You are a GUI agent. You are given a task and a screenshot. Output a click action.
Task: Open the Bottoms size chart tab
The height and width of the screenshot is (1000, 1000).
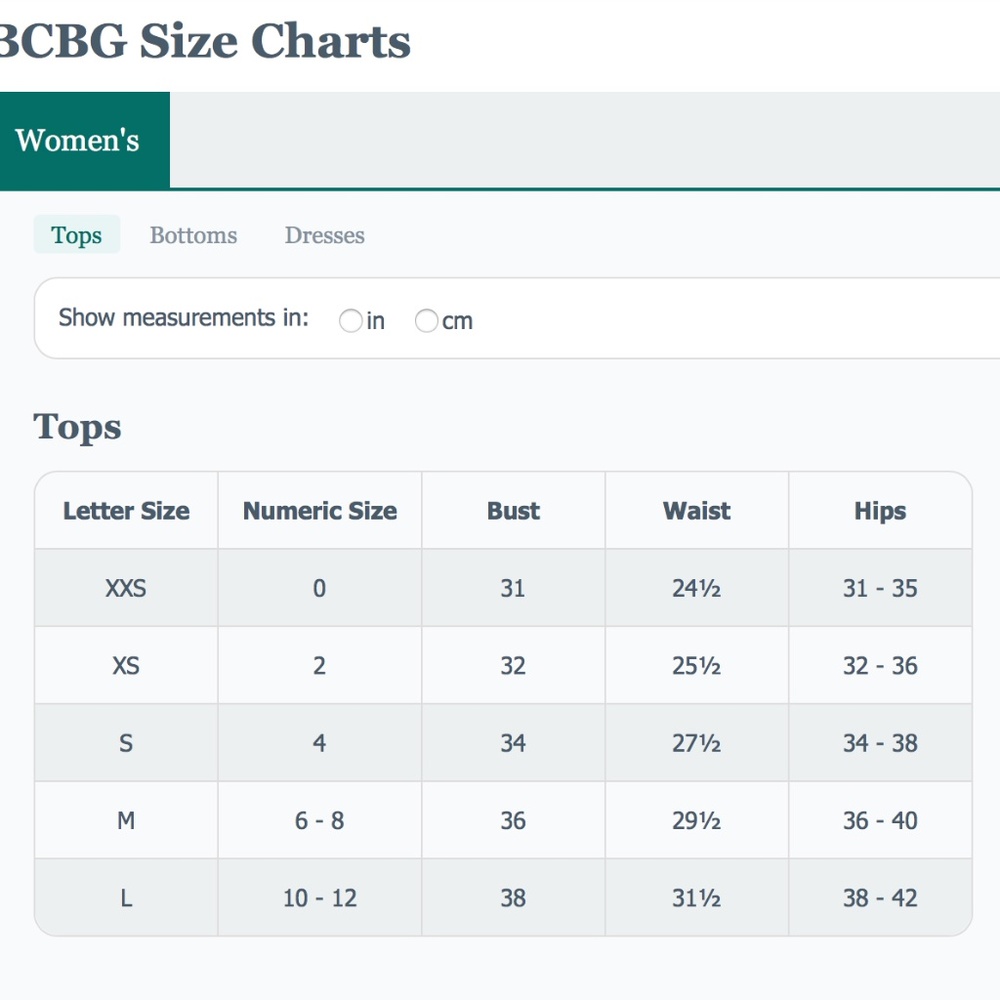tap(193, 235)
